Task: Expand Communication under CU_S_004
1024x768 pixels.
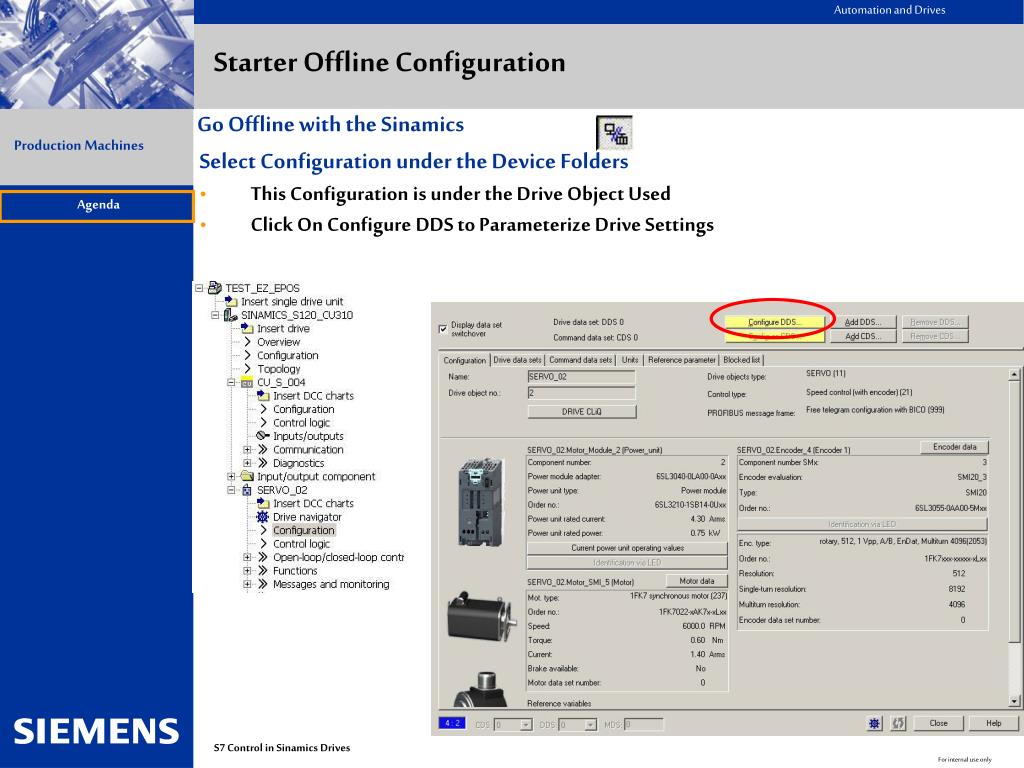Action: click(x=247, y=450)
